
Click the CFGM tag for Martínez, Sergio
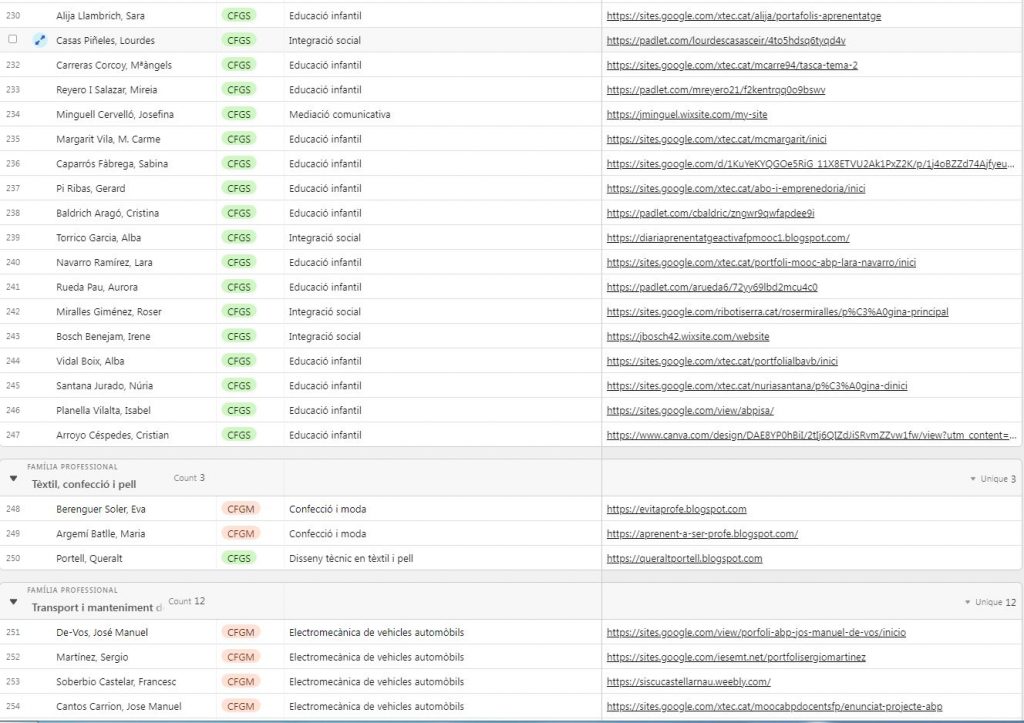(x=240, y=657)
